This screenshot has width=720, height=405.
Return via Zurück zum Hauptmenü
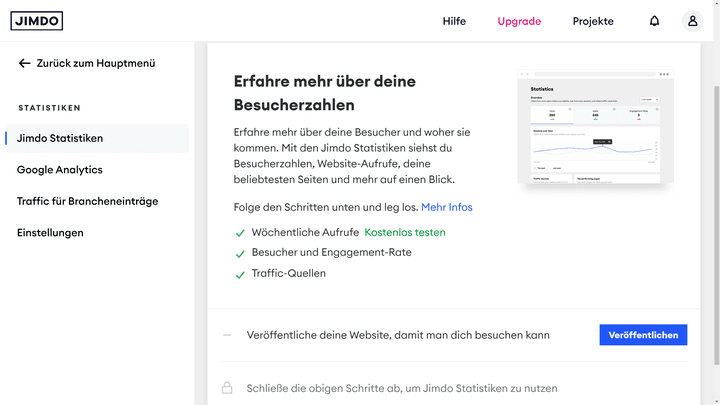coord(96,63)
